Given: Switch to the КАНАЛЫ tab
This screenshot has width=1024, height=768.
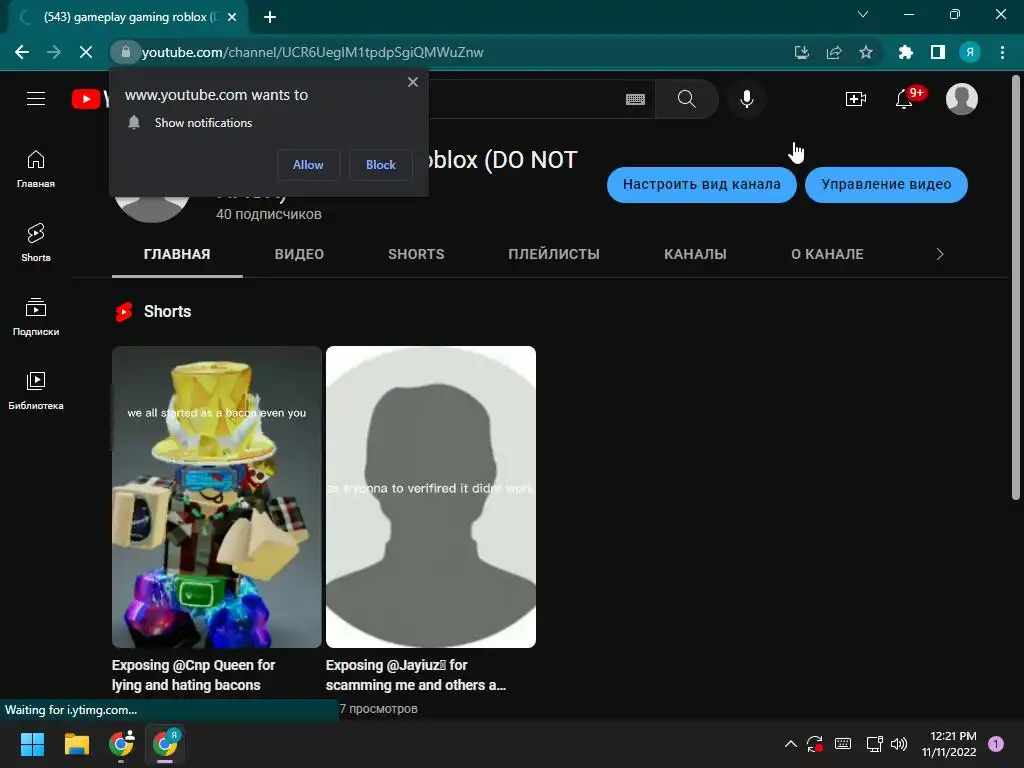Looking at the screenshot, I should pos(695,254).
